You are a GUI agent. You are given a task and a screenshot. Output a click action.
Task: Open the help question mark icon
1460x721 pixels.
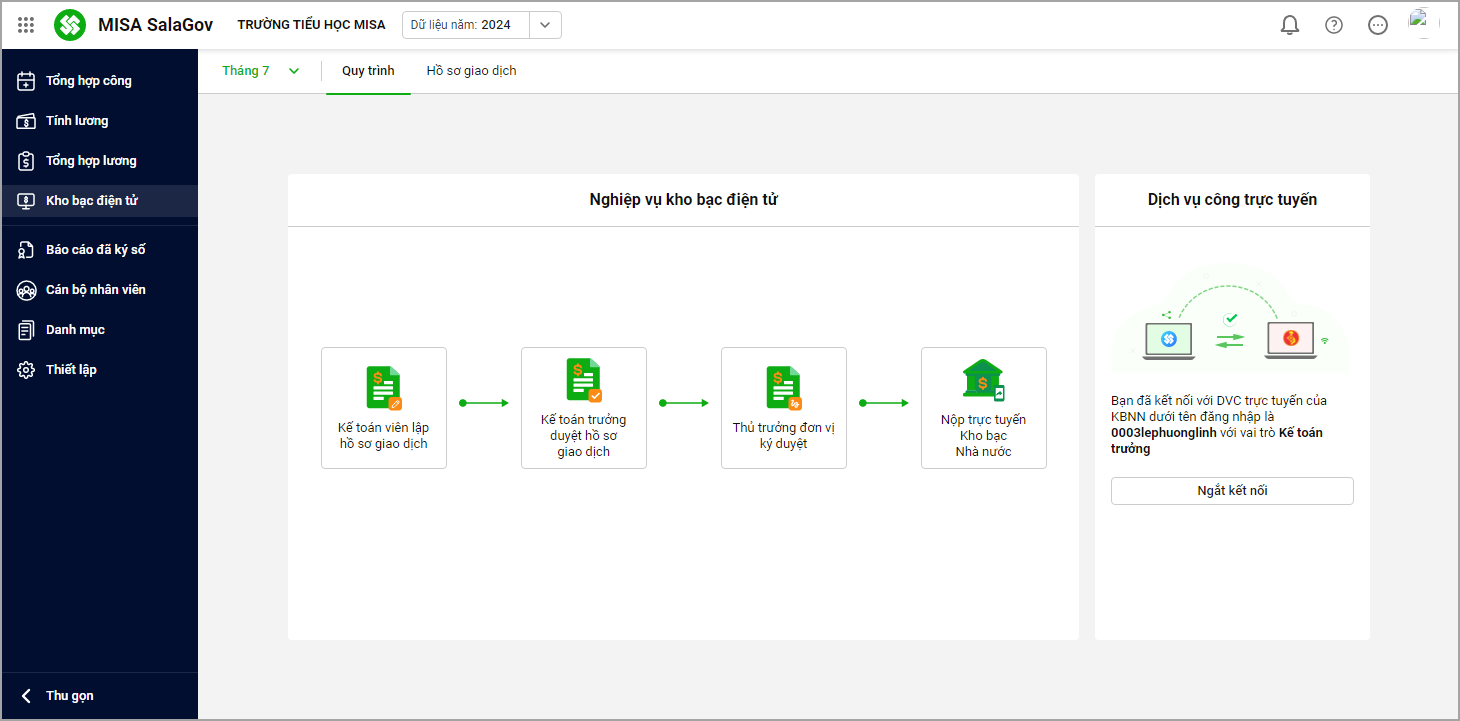click(1334, 25)
